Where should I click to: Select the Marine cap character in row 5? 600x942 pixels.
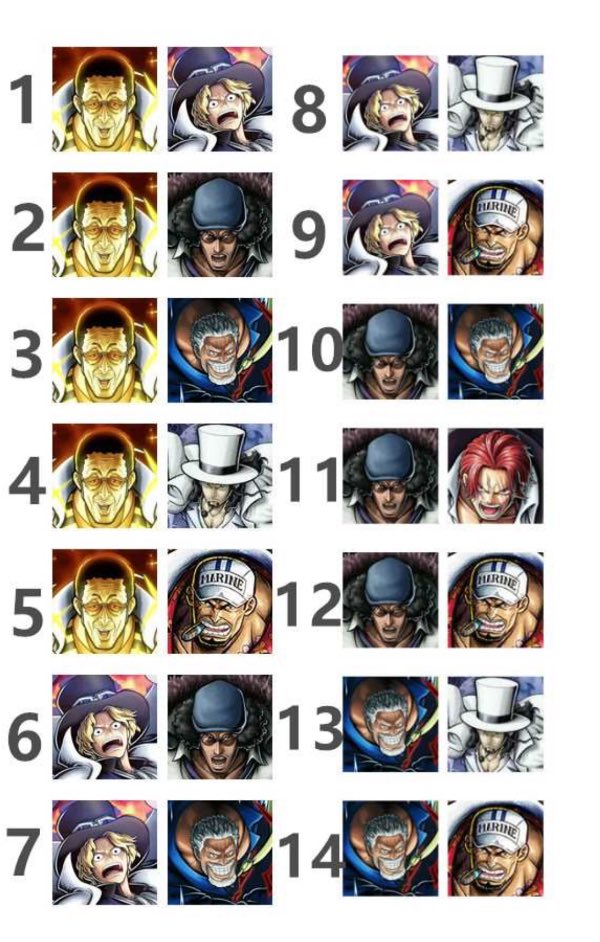(220, 601)
